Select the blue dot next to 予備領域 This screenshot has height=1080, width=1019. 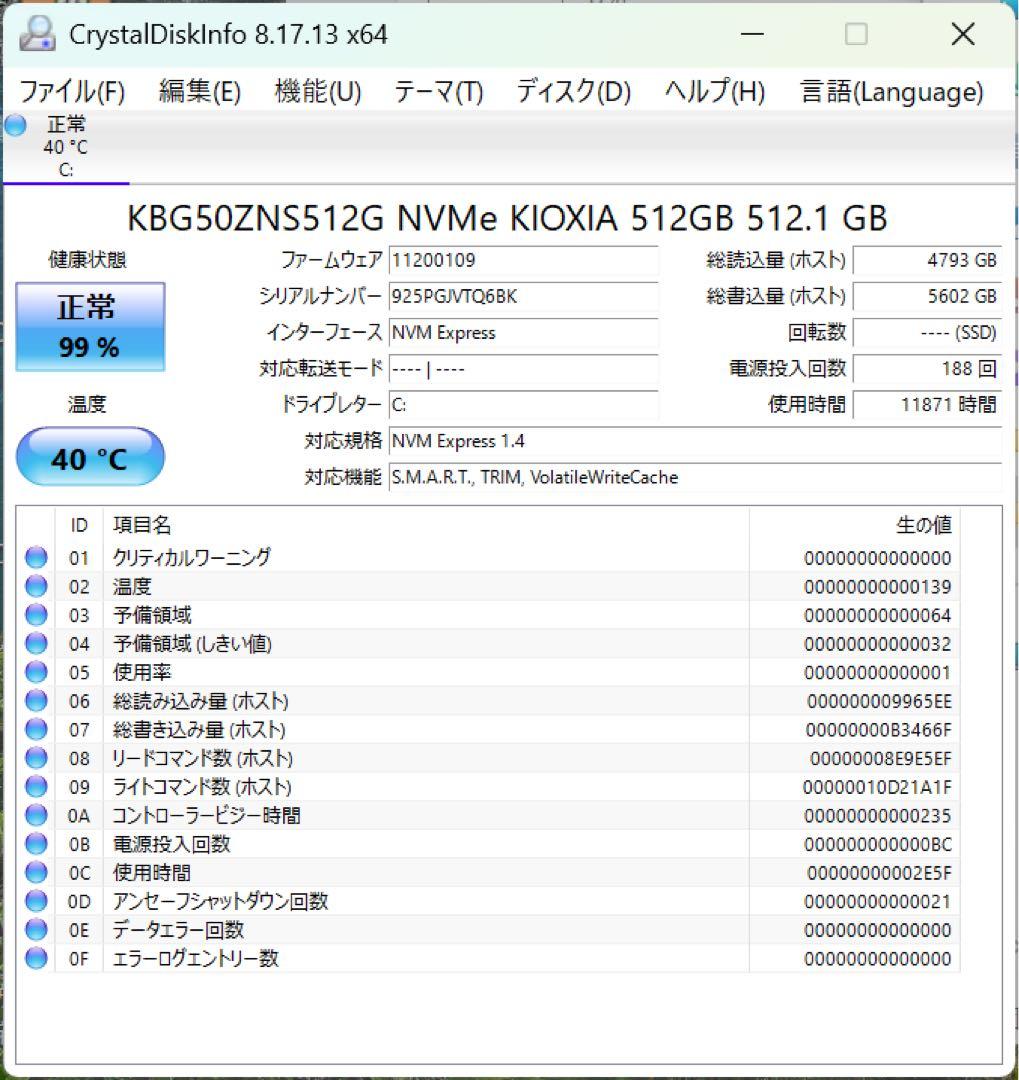[x=35, y=615]
